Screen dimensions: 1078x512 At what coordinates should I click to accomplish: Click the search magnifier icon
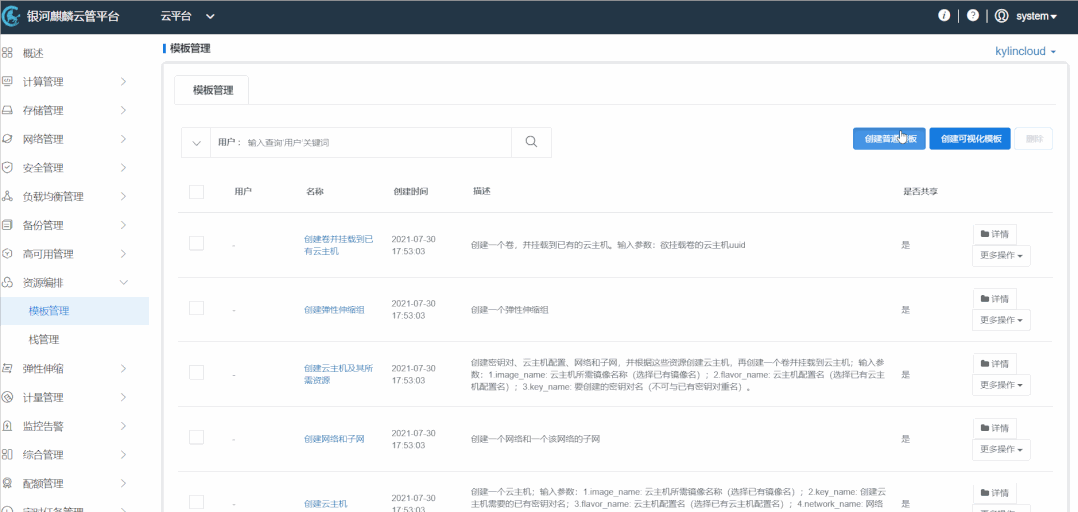coord(531,142)
